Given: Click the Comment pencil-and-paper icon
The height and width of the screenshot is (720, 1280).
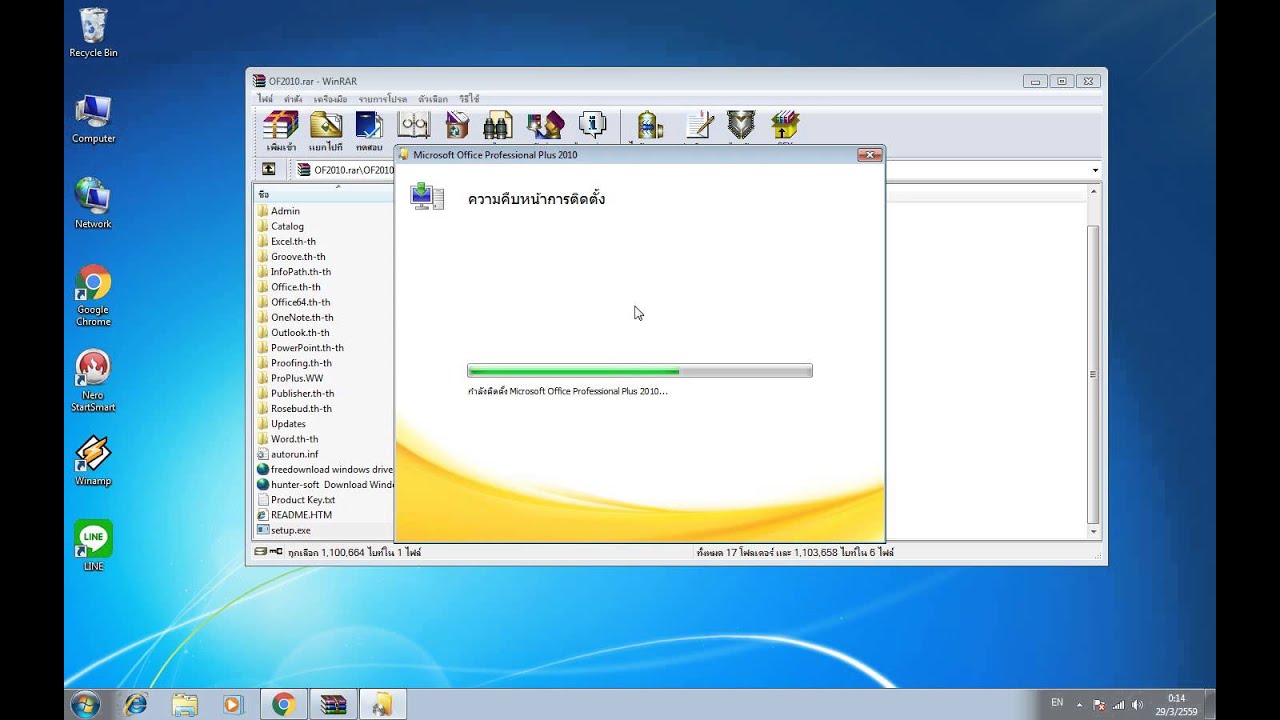Looking at the screenshot, I should (x=699, y=125).
